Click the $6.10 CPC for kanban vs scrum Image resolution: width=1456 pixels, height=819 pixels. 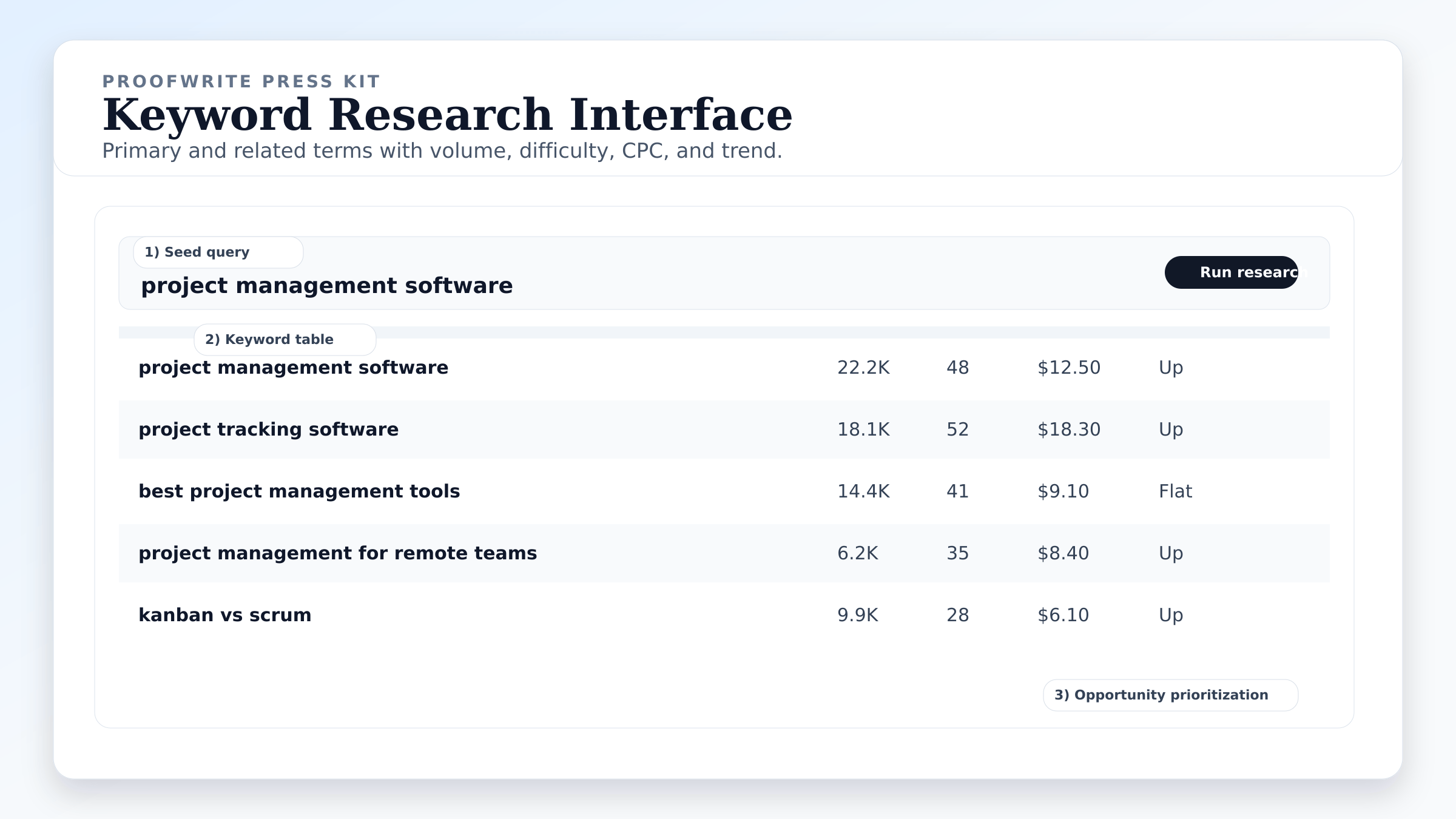pos(1063,615)
